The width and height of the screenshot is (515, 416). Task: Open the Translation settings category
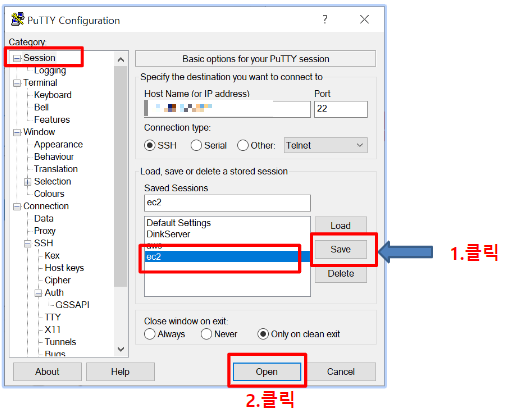tap(56, 169)
